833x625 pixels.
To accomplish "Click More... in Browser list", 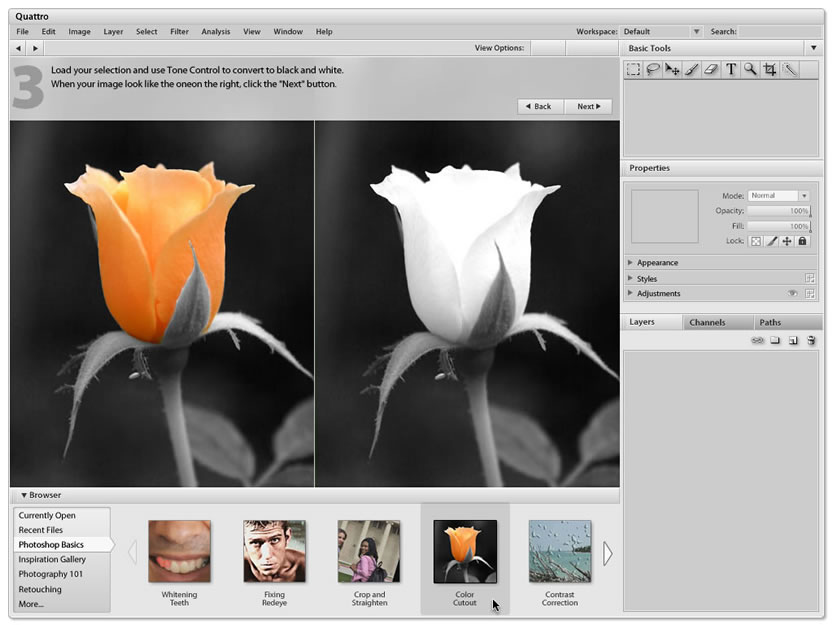I will pos(62,604).
